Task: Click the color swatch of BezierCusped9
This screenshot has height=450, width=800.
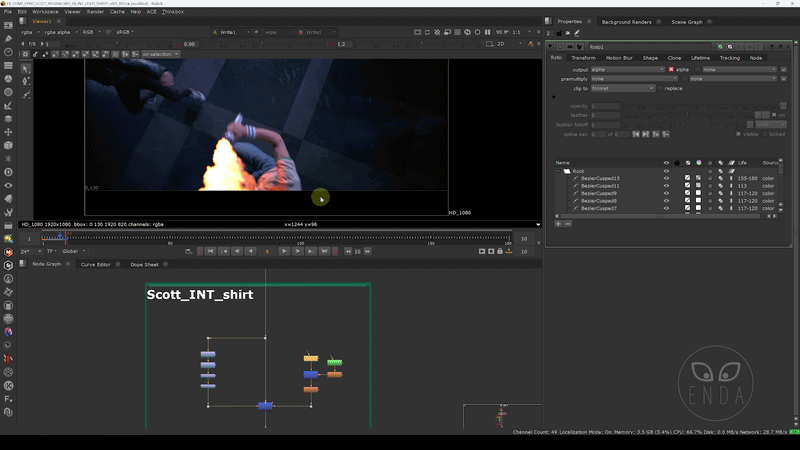Action: (x=698, y=193)
